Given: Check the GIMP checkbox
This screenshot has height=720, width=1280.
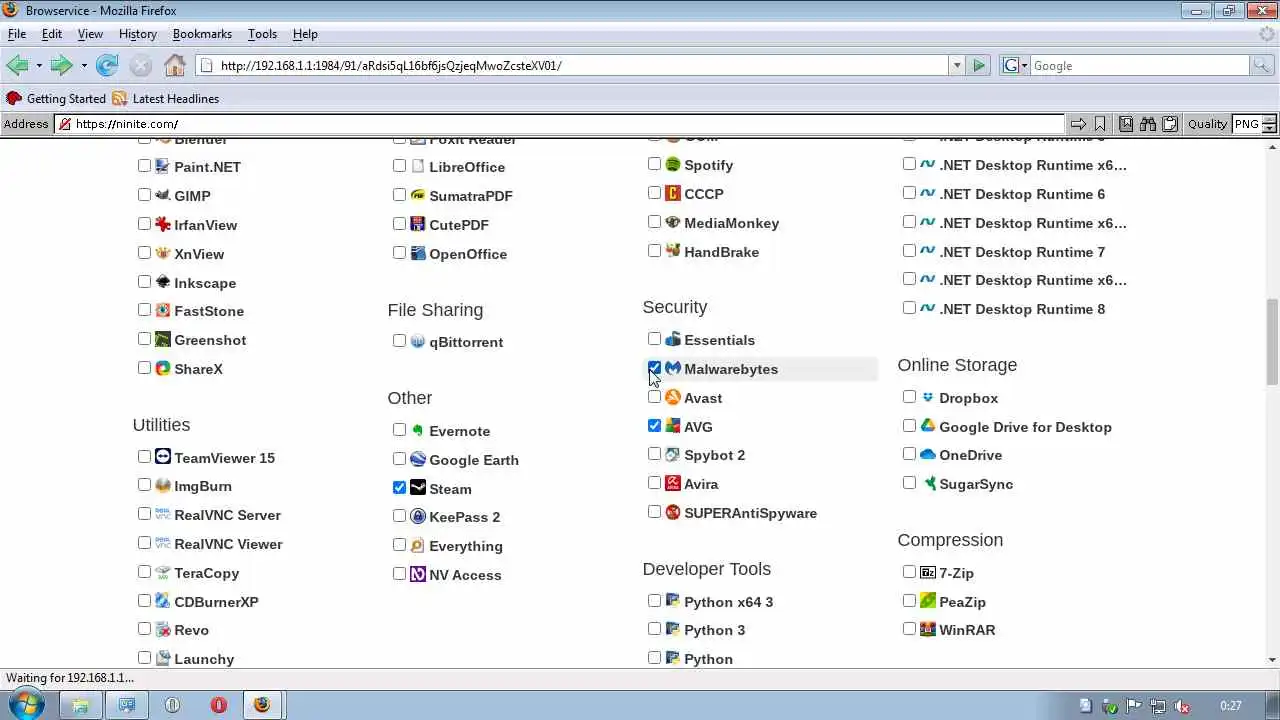Looking at the screenshot, I should coord(144,194).
